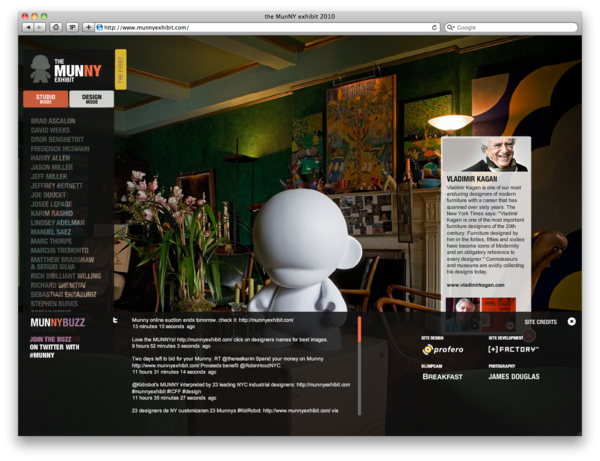Go back with the browser back arrow

28,27
